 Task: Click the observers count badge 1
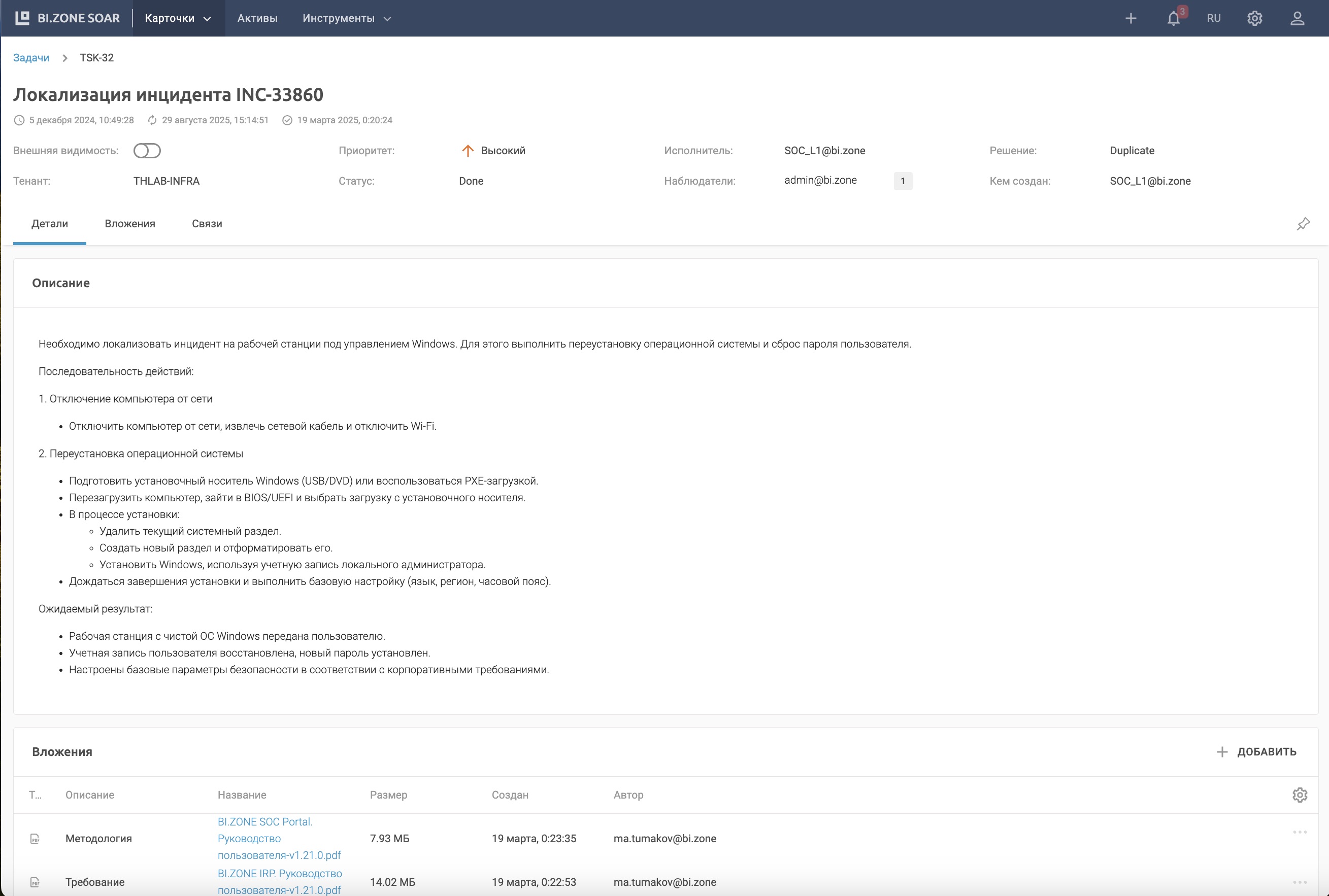[x=903, y=181]
